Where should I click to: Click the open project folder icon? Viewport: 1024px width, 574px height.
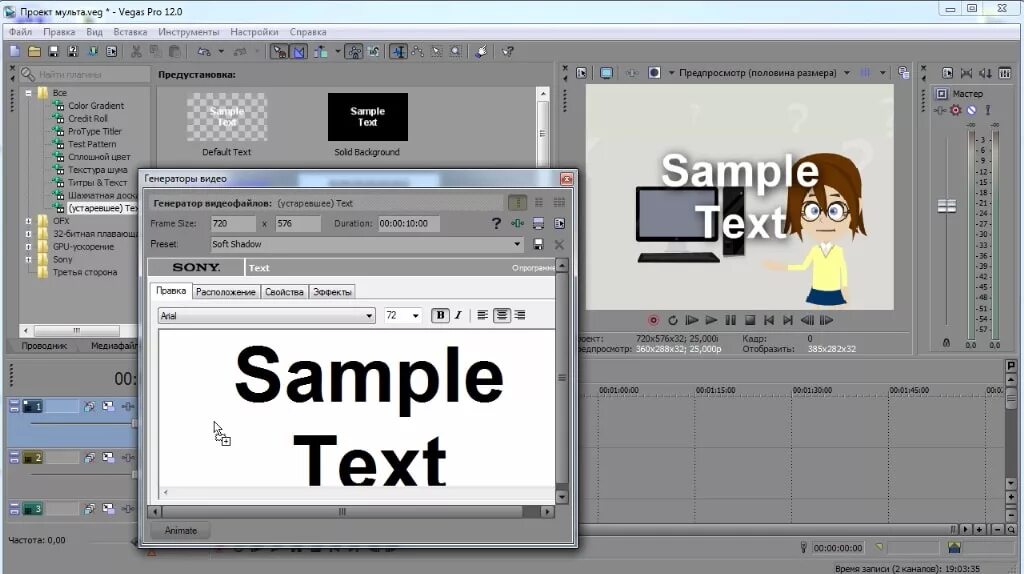click(x=34, y=51)
